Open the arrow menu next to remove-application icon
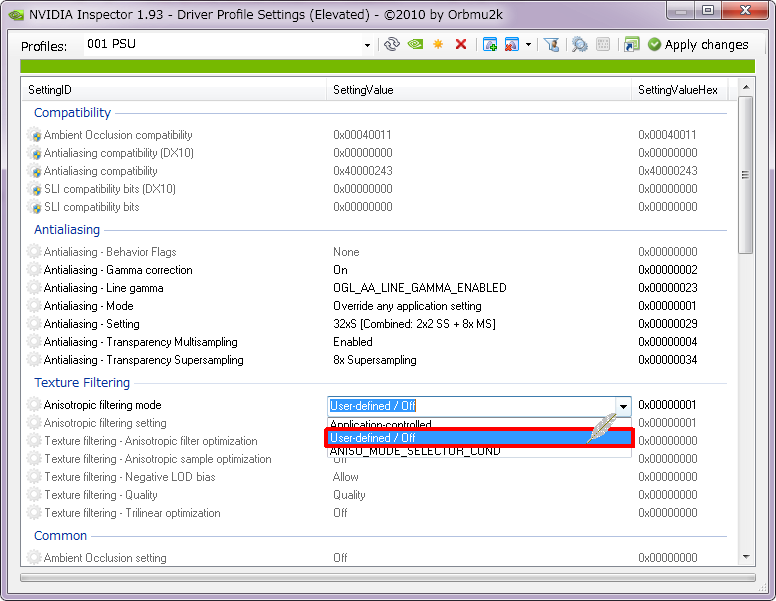The image size is (776, 601). pyautogui.click(x=529, y=45)
